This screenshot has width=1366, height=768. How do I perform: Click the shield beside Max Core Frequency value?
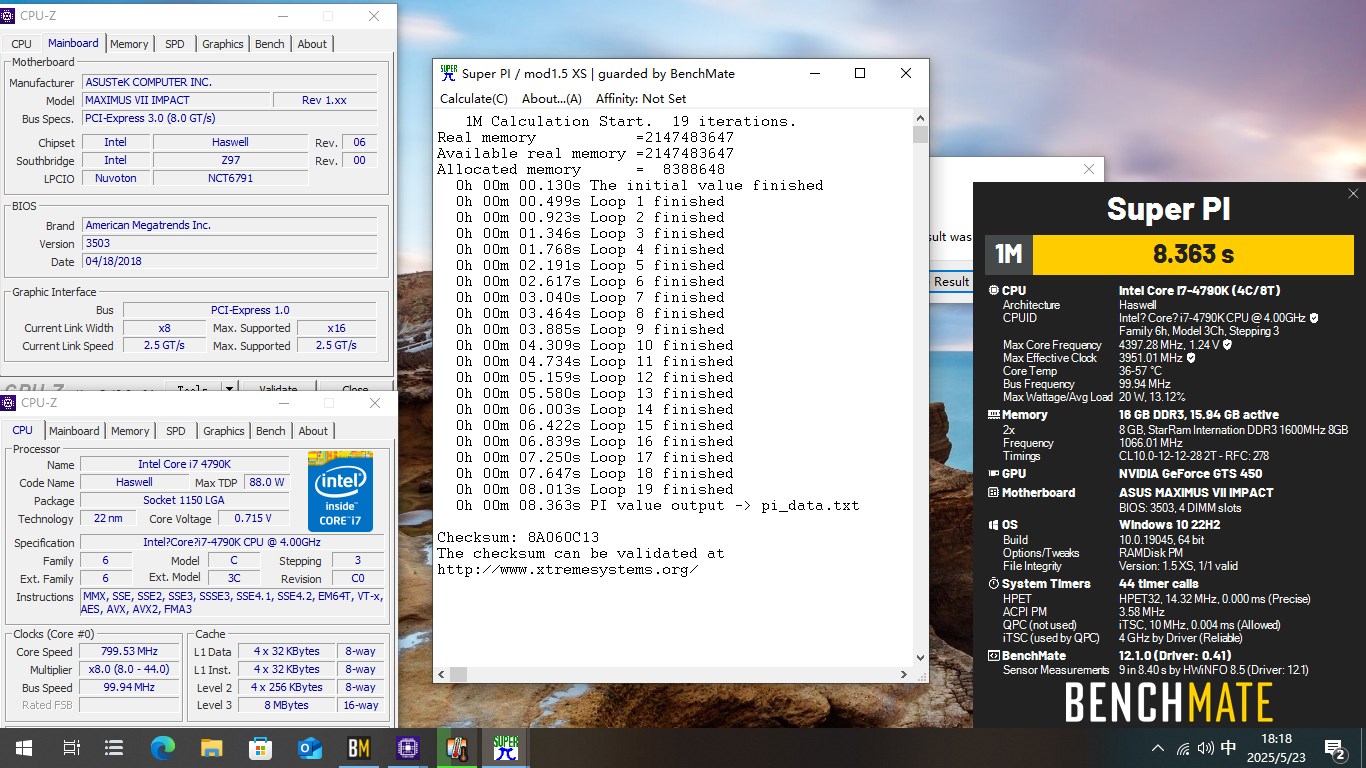pyautogui.click(x=1227, y=345)
